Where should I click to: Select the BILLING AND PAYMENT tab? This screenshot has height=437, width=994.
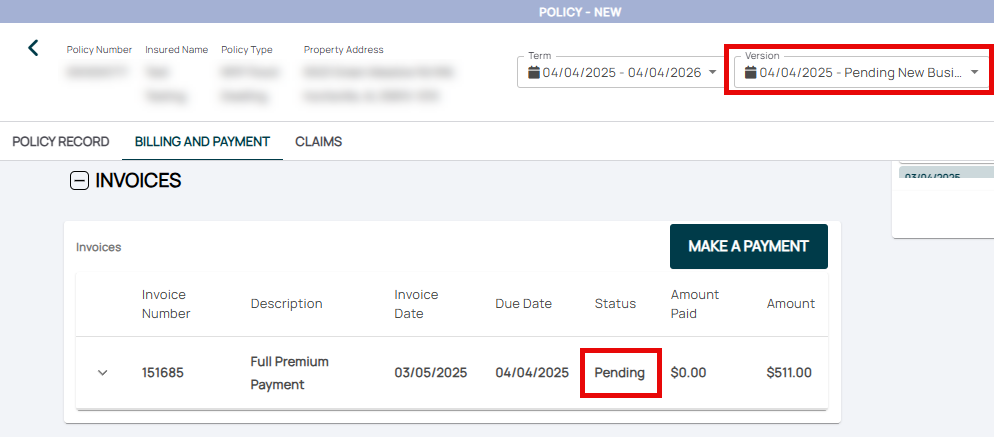202,142
